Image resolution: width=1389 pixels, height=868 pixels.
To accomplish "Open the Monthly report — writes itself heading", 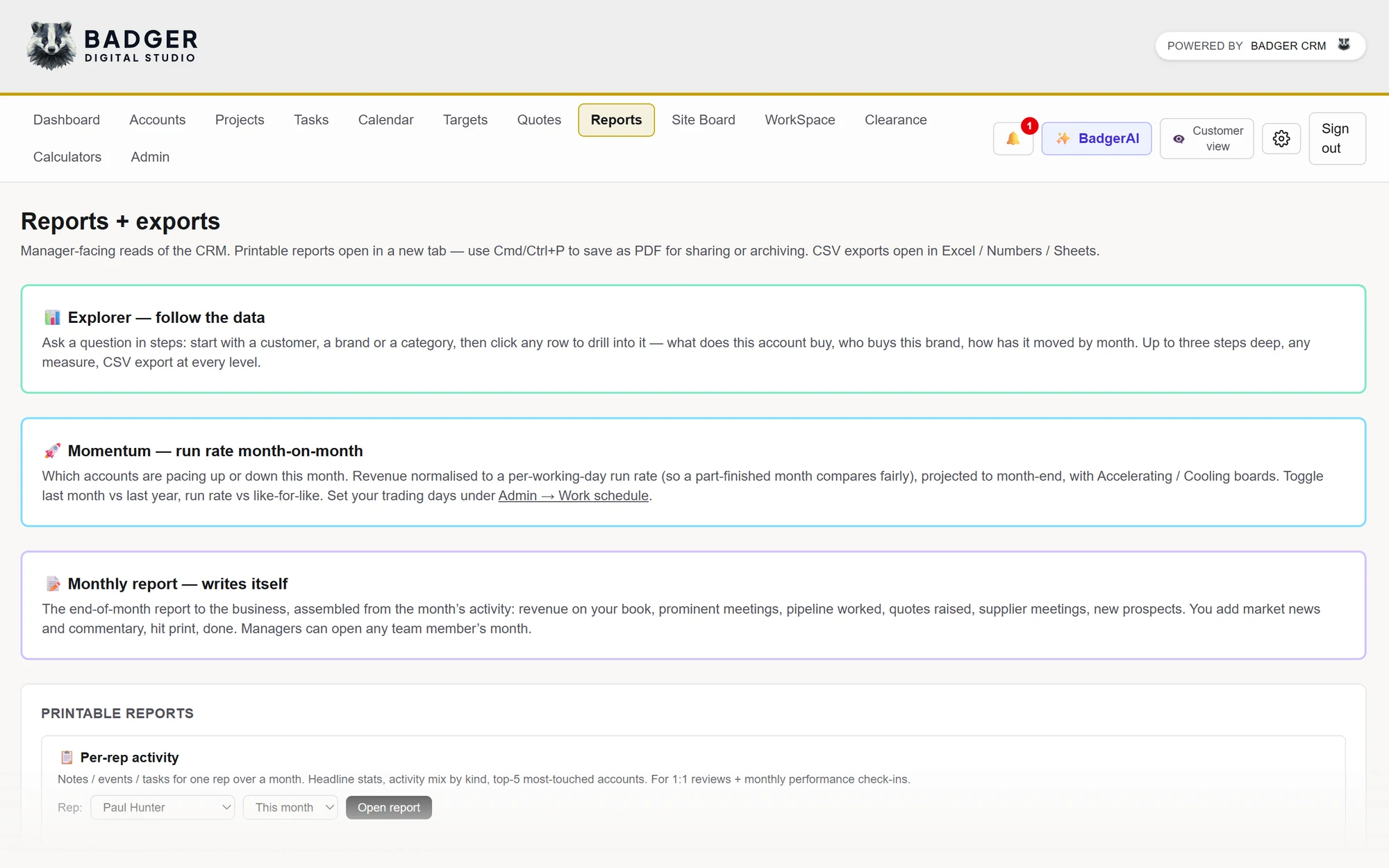I will [x=178, y=584].
